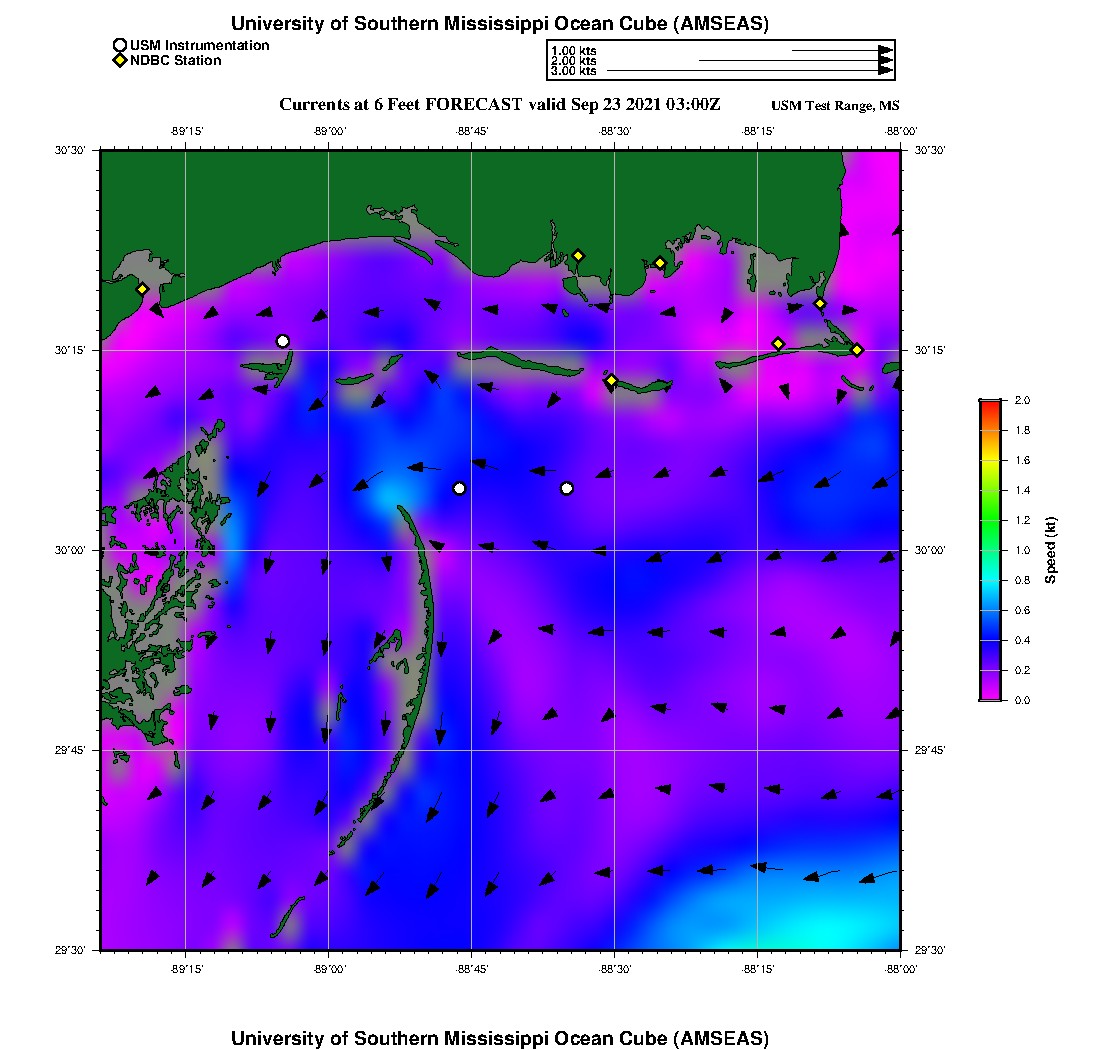This screenshot has height=1050, width=1100.
Task: Select the westernmost NDBC diamond on the coast
Action: (142, 289)
